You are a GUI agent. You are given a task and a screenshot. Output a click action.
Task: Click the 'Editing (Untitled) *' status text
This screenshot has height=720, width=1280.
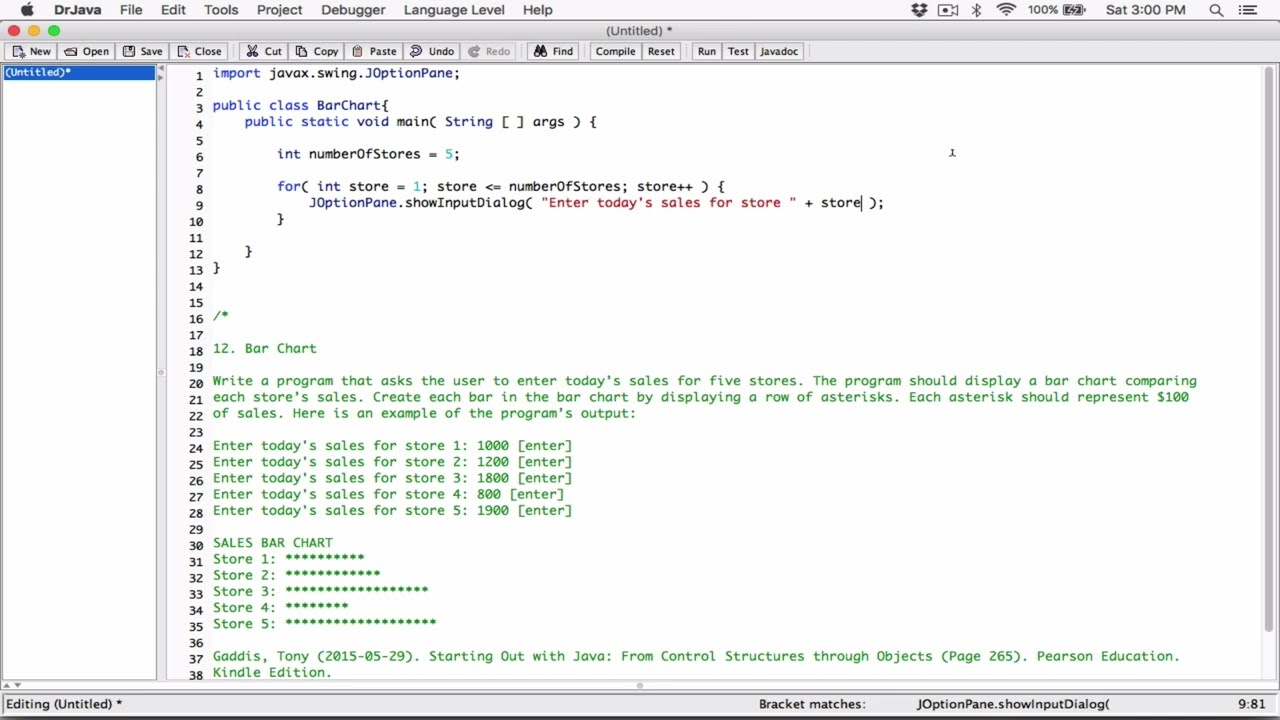(x=64, y=704)
